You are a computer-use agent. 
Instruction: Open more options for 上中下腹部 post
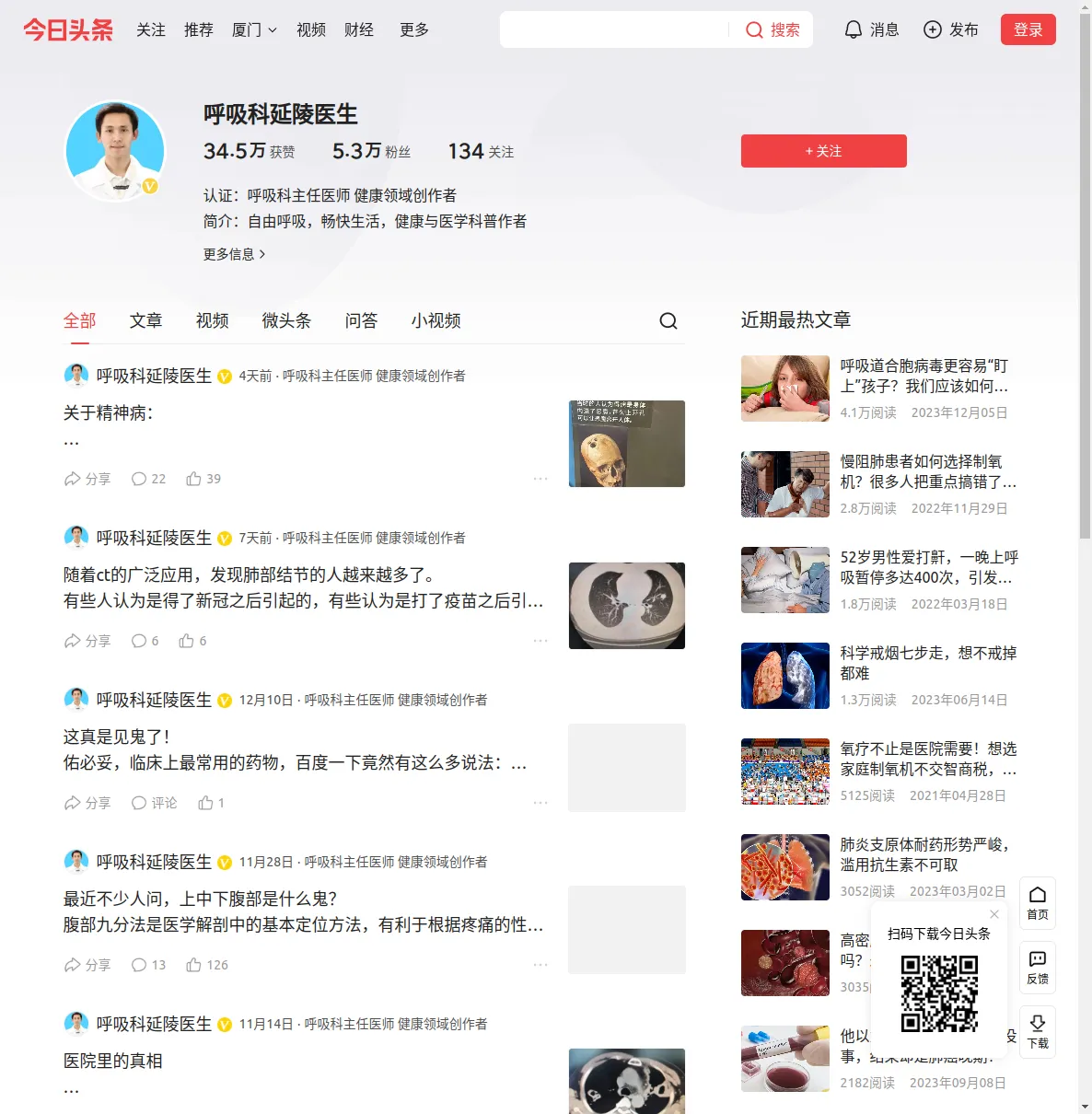pyautogui.click(x=540, y=965)
